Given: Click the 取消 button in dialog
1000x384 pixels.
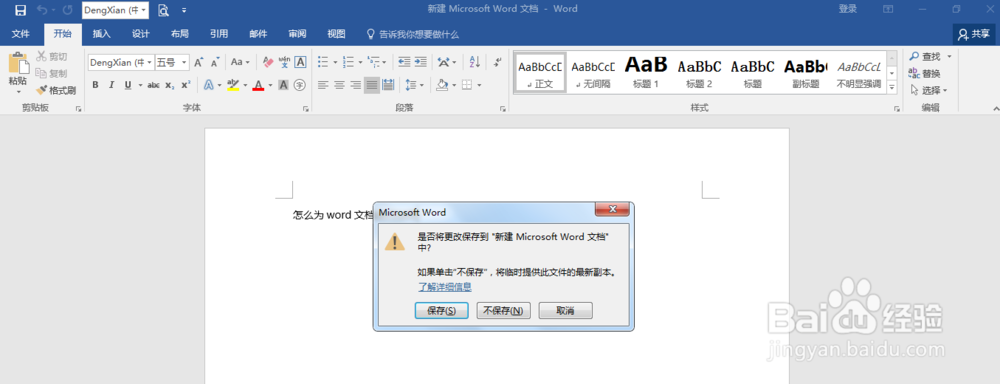Looking at the screenshot, I should pyautogui.click(x=566, y=311).
